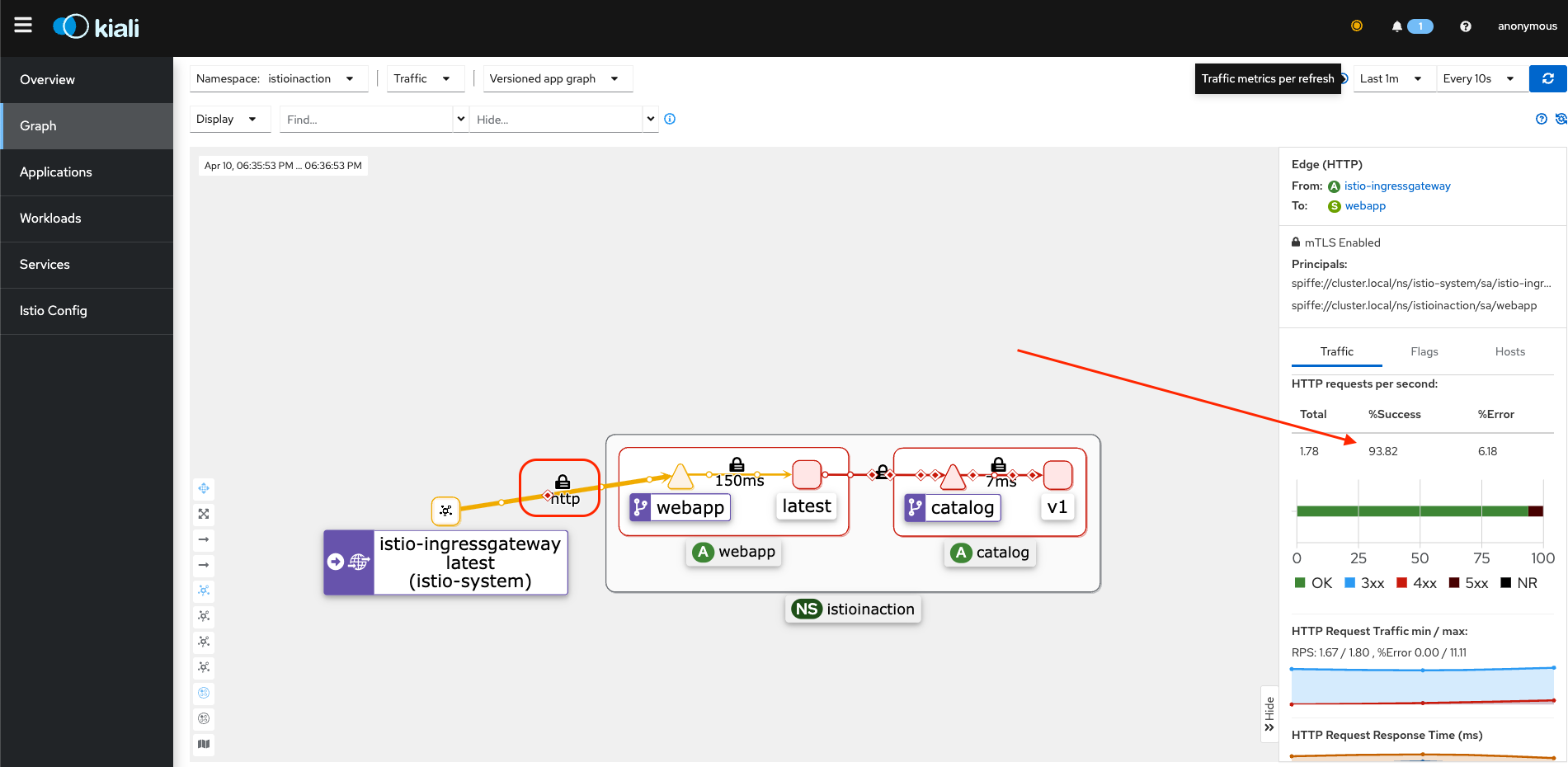Expand the Hide field preset arrow

[x=651, y=119]
